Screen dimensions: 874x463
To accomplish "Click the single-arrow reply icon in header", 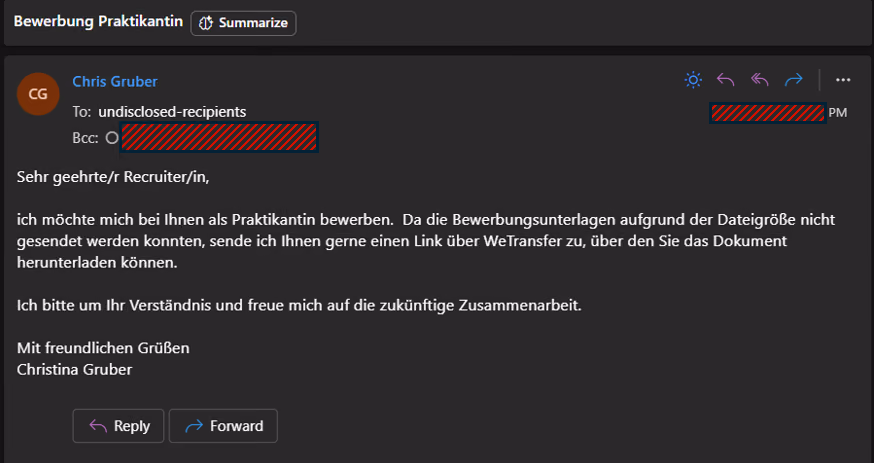I will [x=725, y=80].
